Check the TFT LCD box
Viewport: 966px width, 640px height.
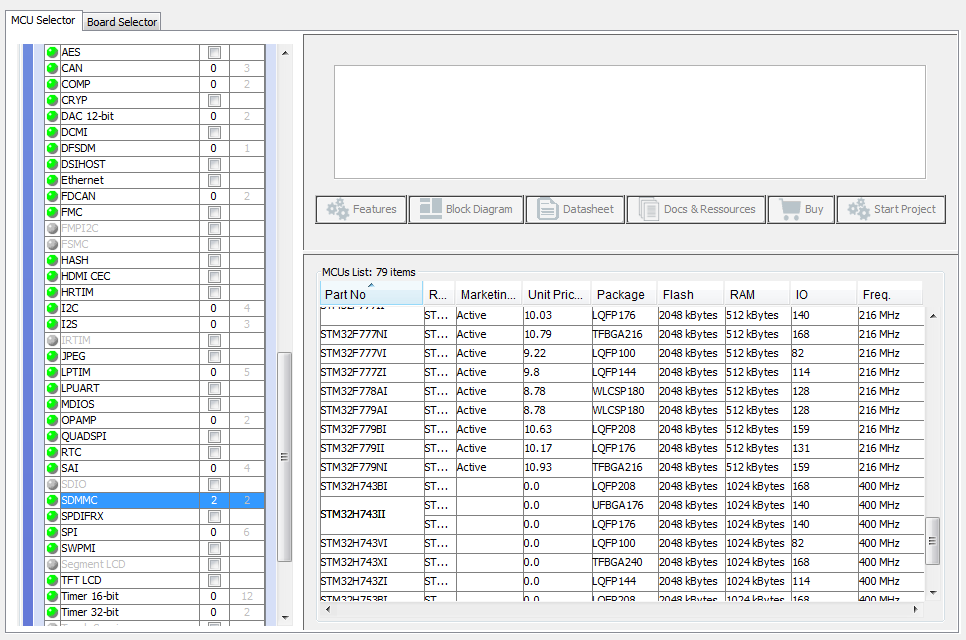coord(214,581)
